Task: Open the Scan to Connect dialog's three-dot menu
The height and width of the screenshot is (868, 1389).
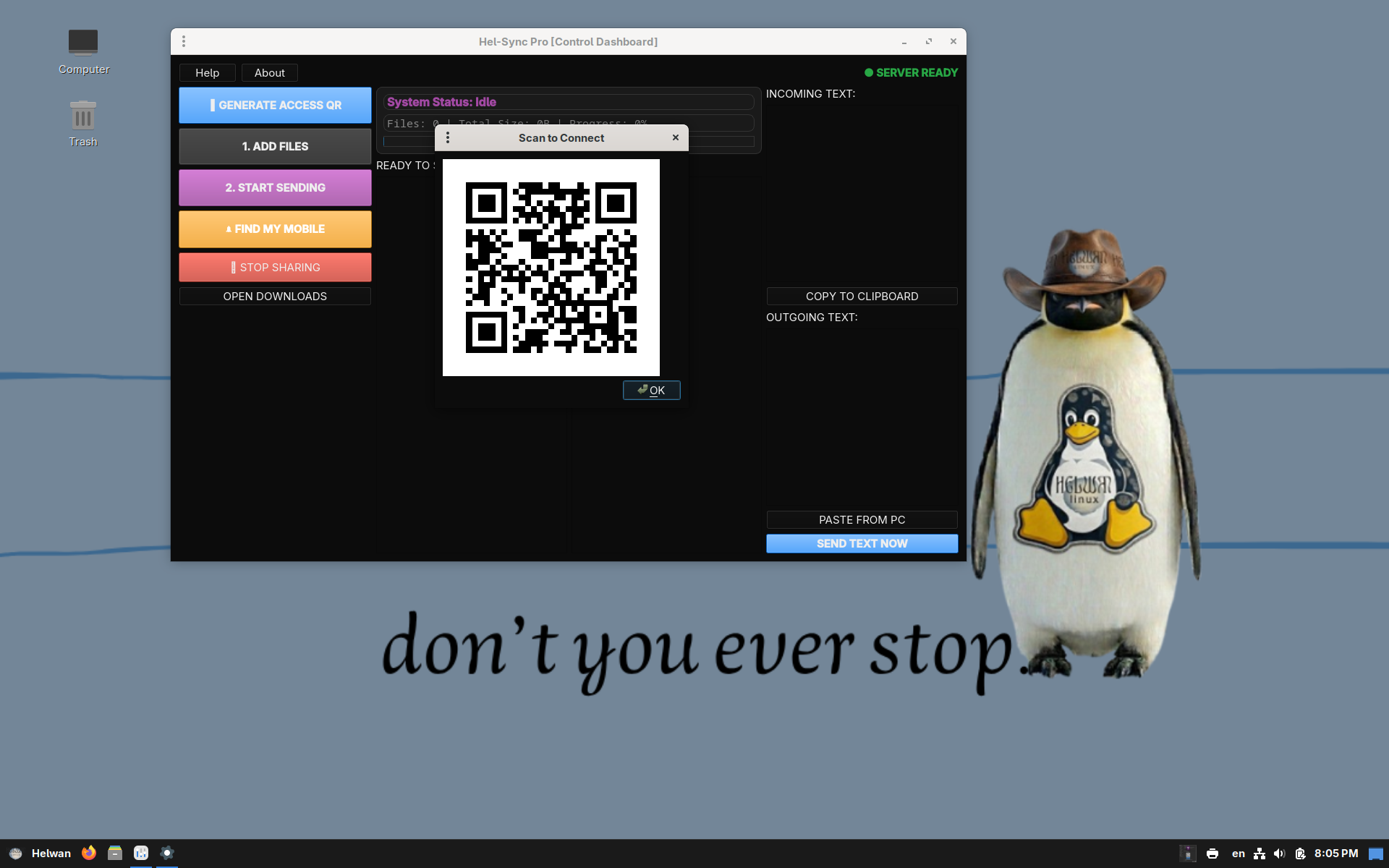Action: pos(448,137)
